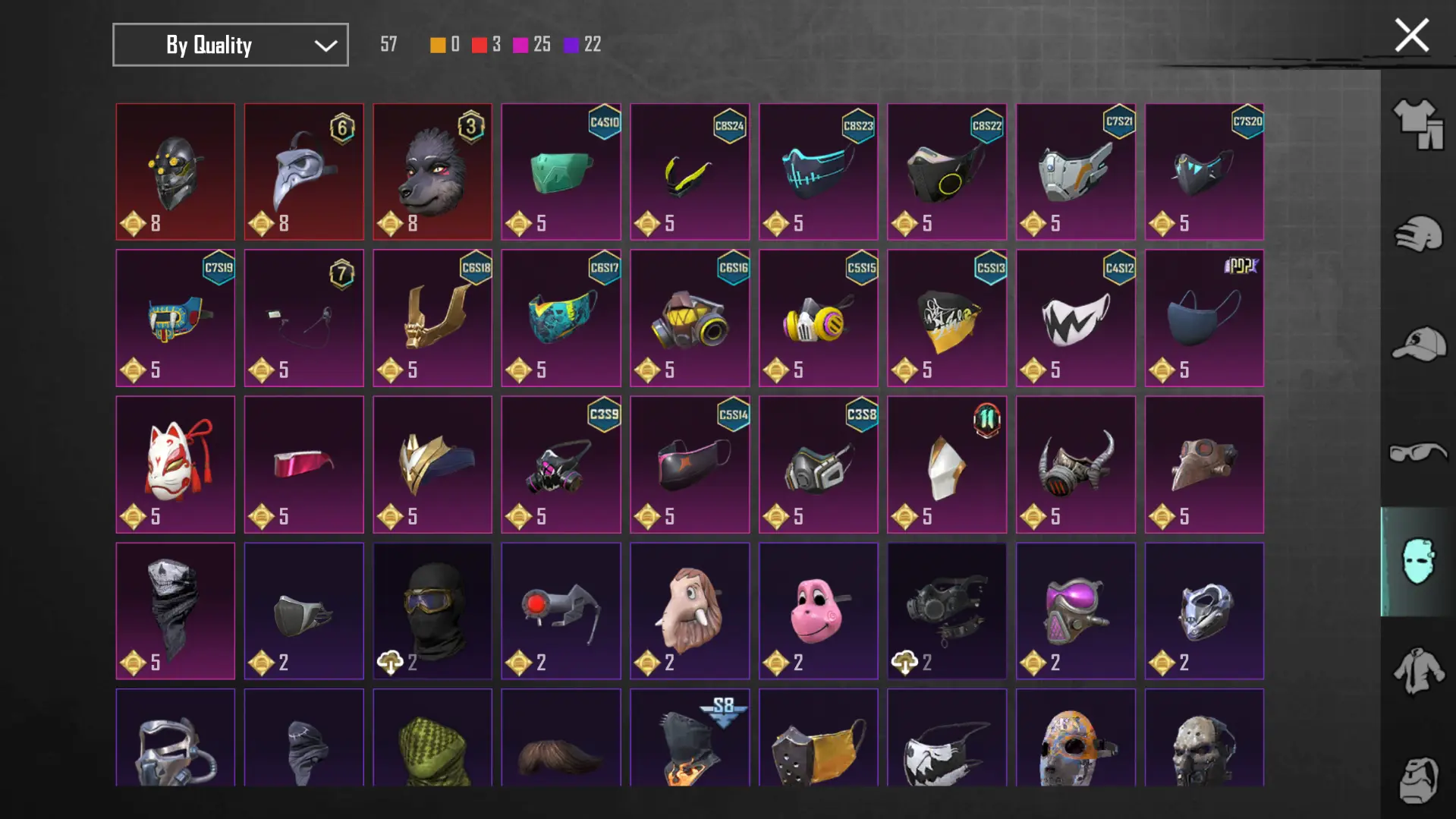1456x819 pixels.
Task: Select the pink quality filter showing 25
Action: 531,45
